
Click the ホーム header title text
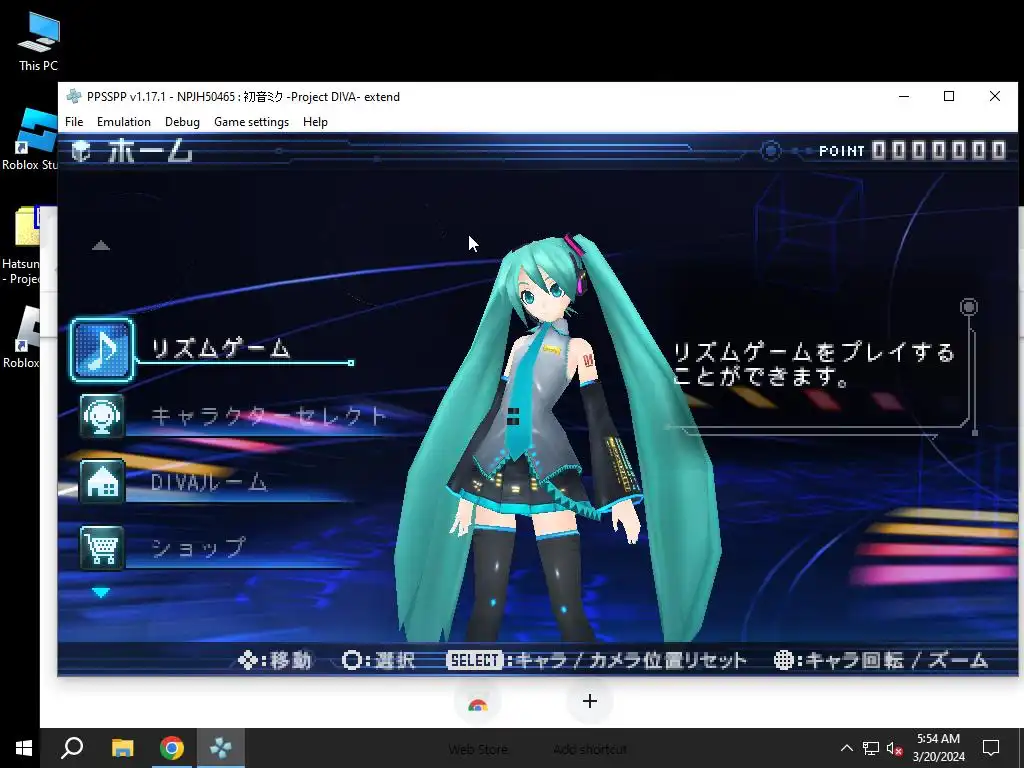pyautogui.click(x=150, y=152)
